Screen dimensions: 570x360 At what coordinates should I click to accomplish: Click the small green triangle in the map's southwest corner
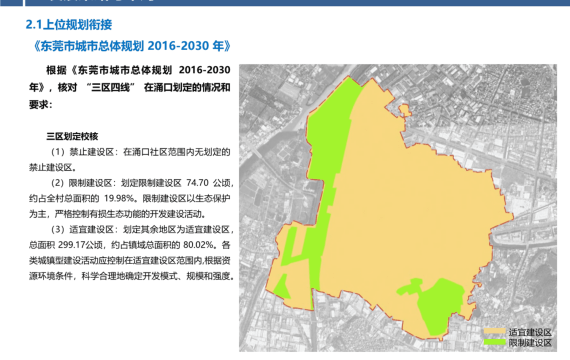point(282,288)
